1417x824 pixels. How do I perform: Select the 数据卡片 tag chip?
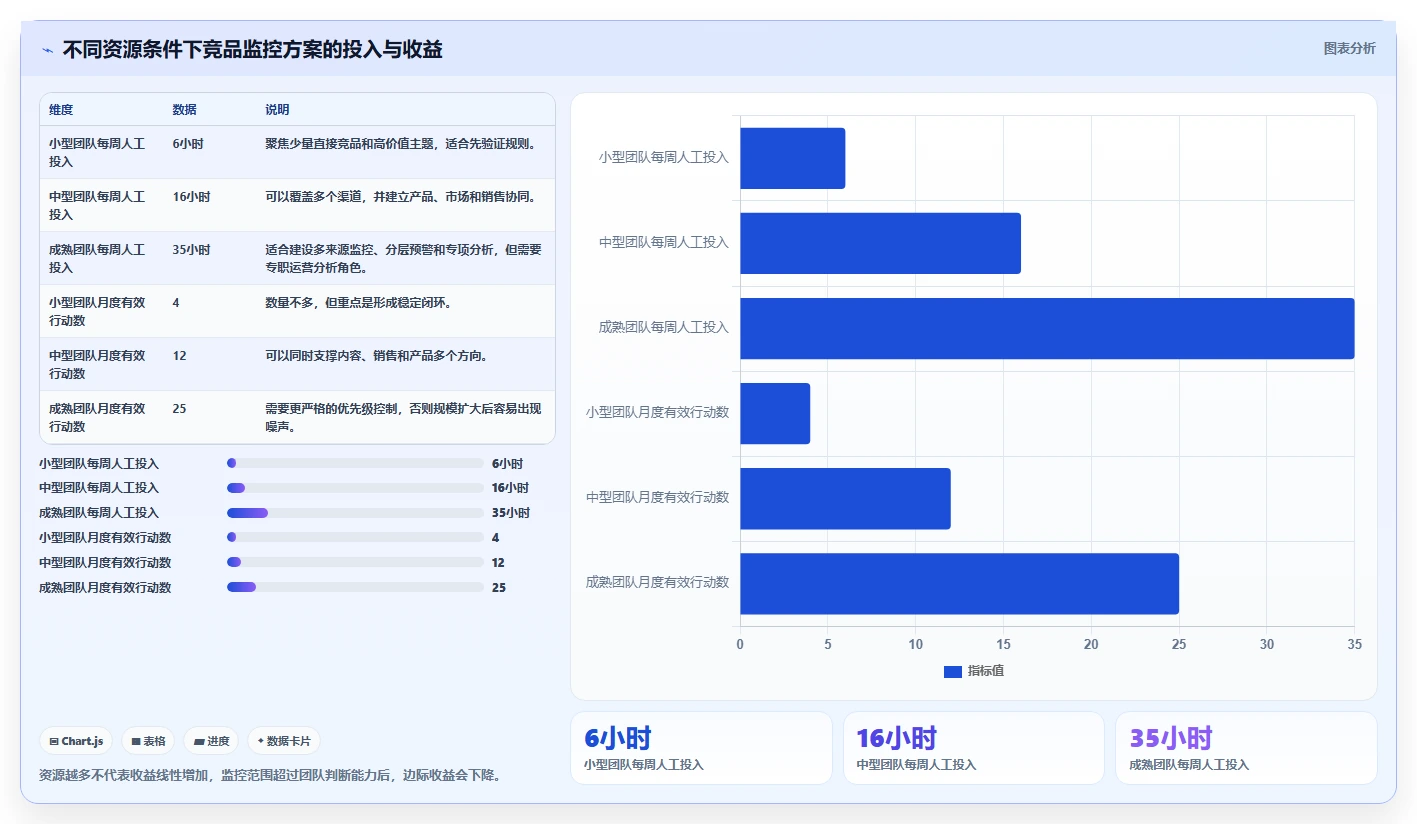pyautogui.click(x=284, y=741)
